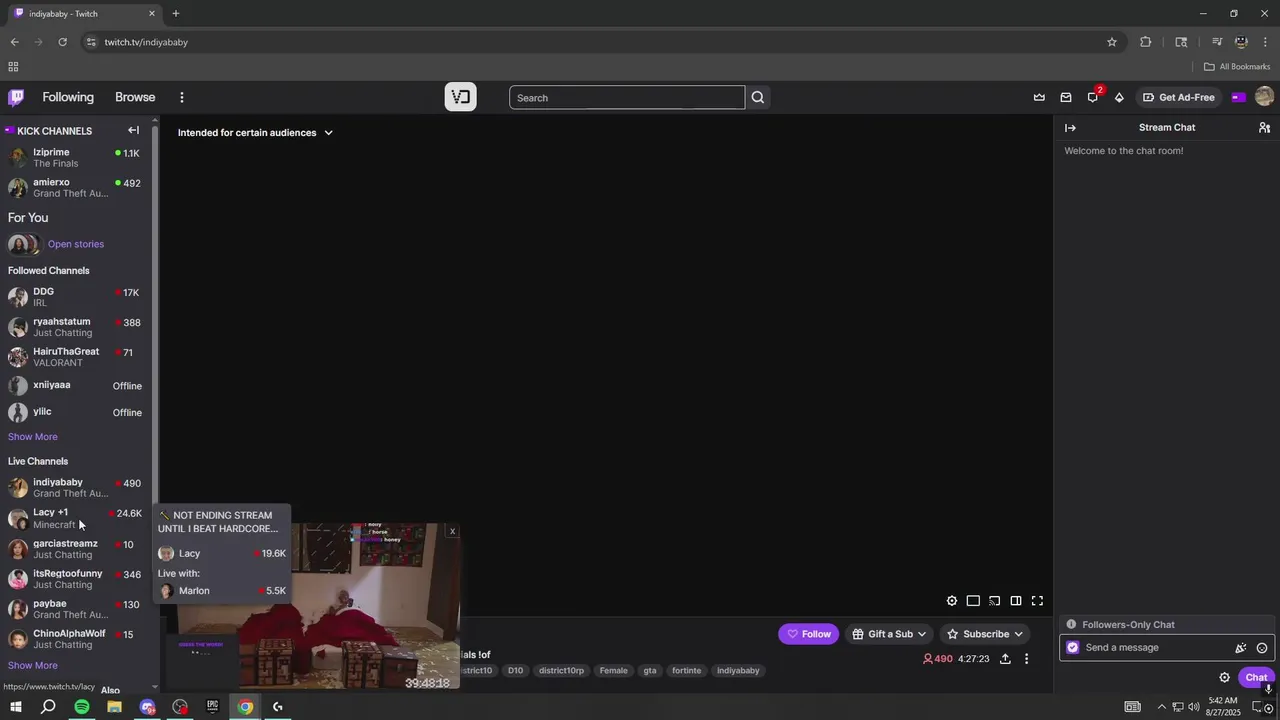The image size is (1280, 720).
Task: Open Epic Games Launcher from taskbar
Action: coord(212,707)
